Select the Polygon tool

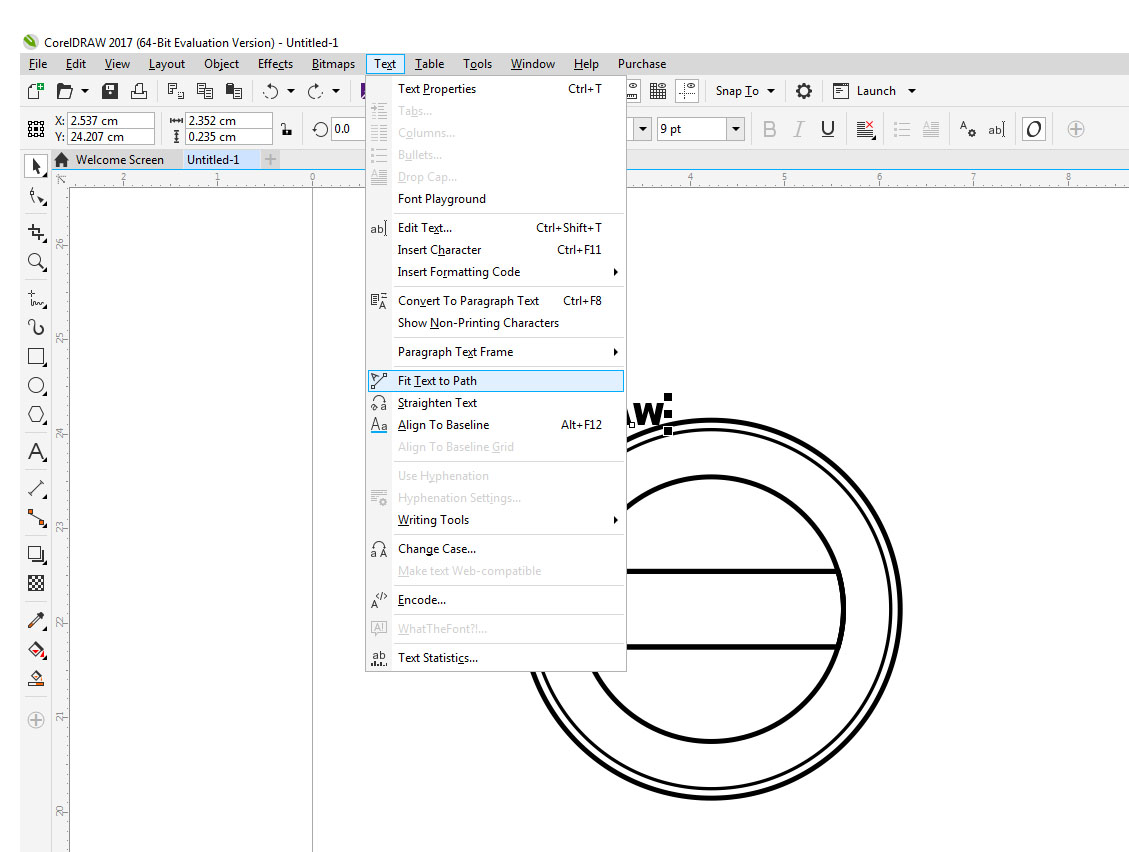click(x=36, y=415)
